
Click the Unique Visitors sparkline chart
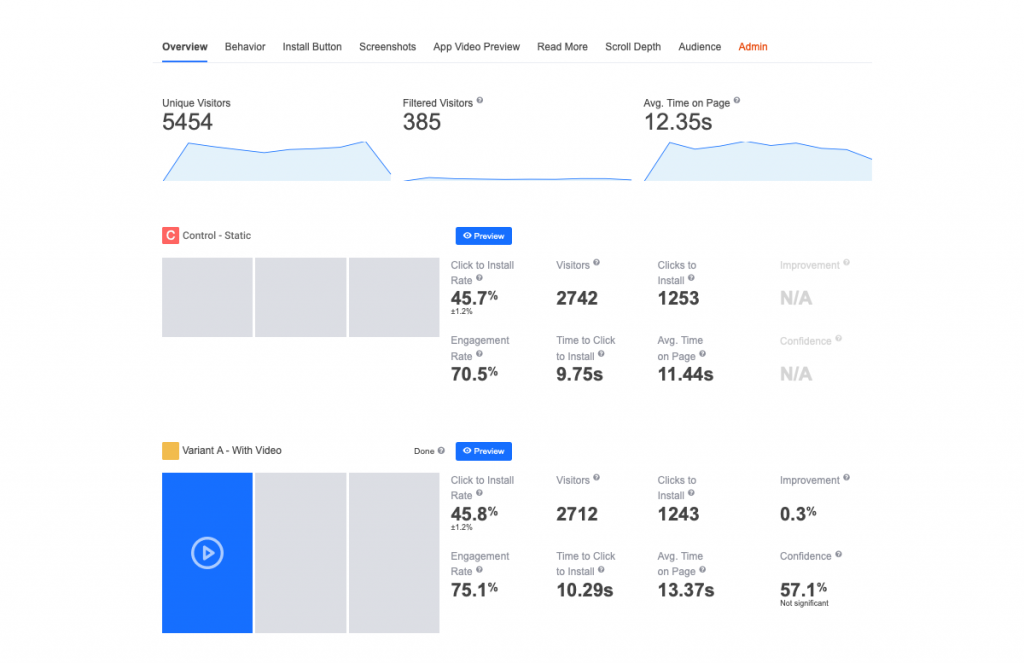click(277, 160)
